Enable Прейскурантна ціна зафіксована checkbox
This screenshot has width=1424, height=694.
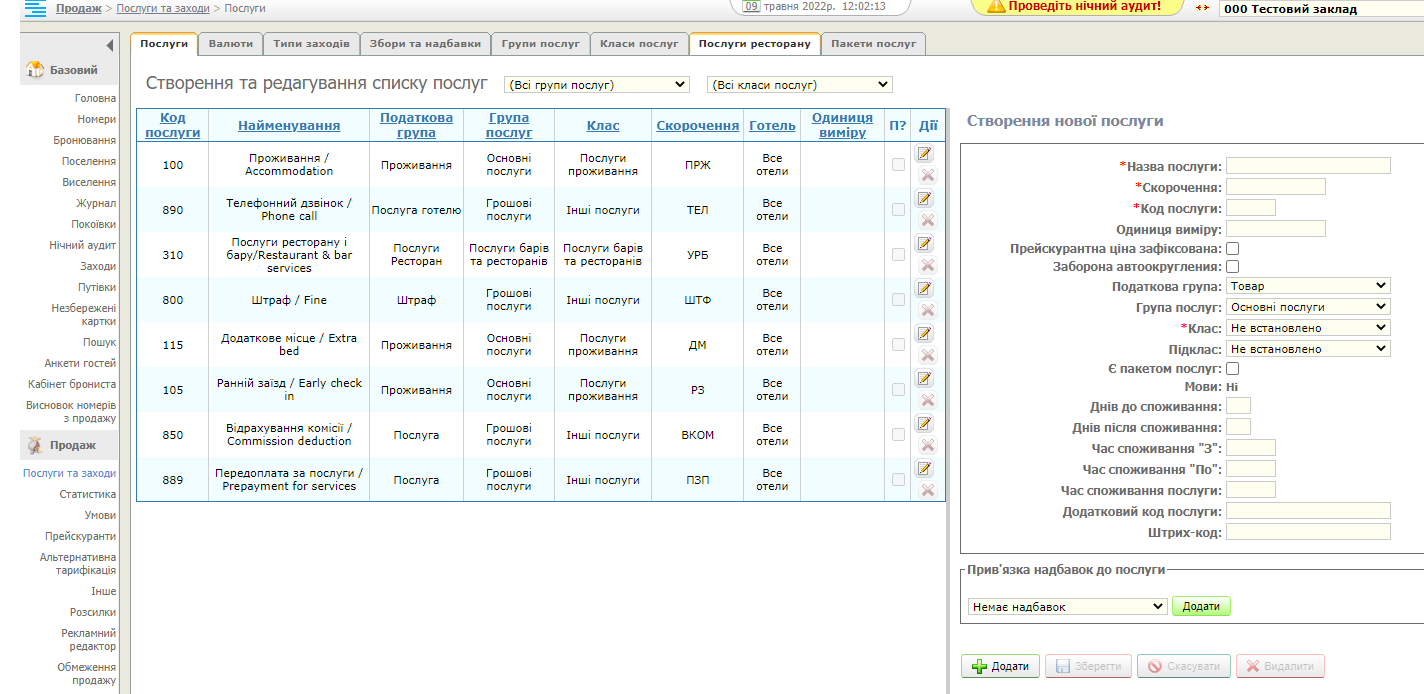point(1233,248)
